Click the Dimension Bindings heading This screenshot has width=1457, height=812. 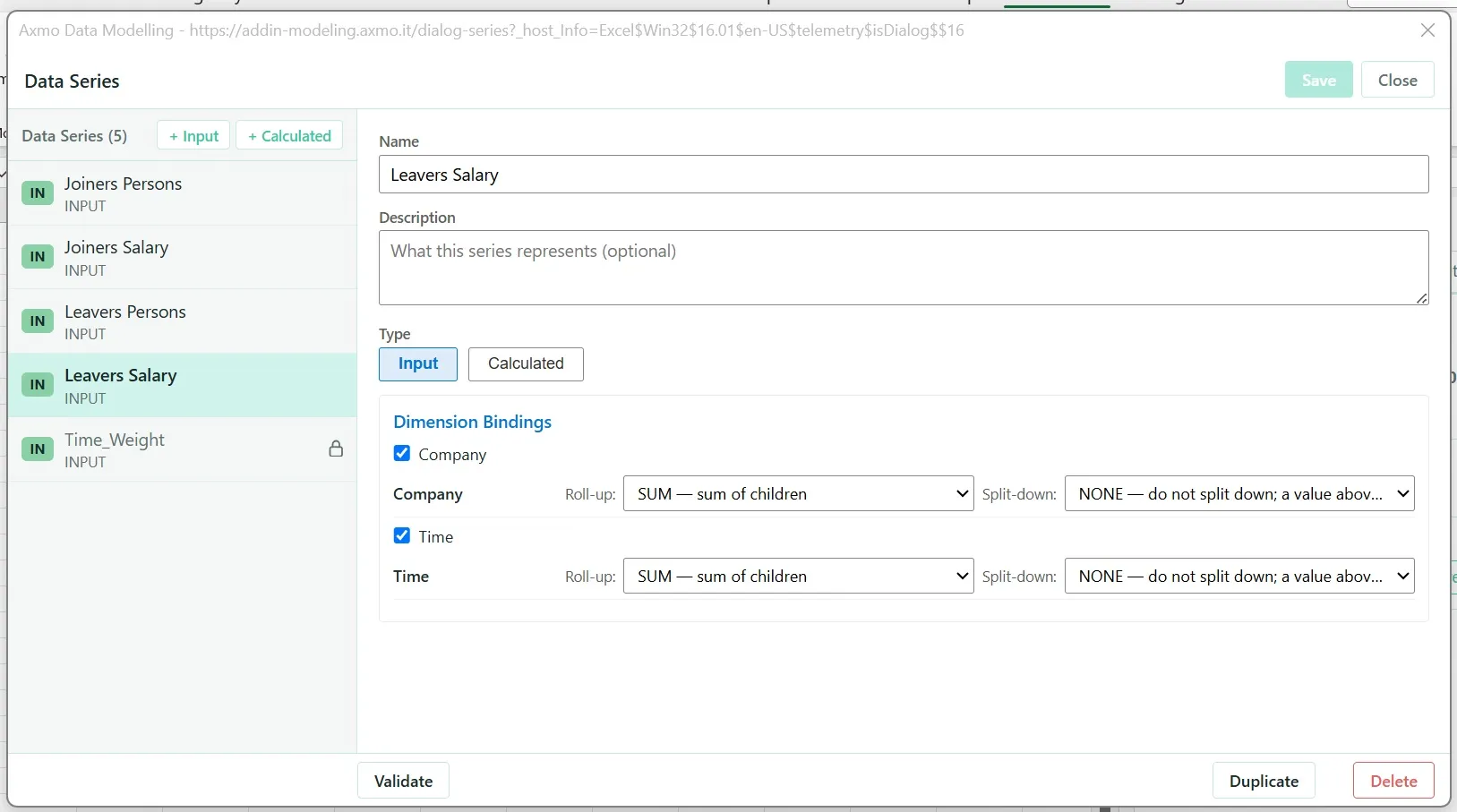tap(473, 422)
